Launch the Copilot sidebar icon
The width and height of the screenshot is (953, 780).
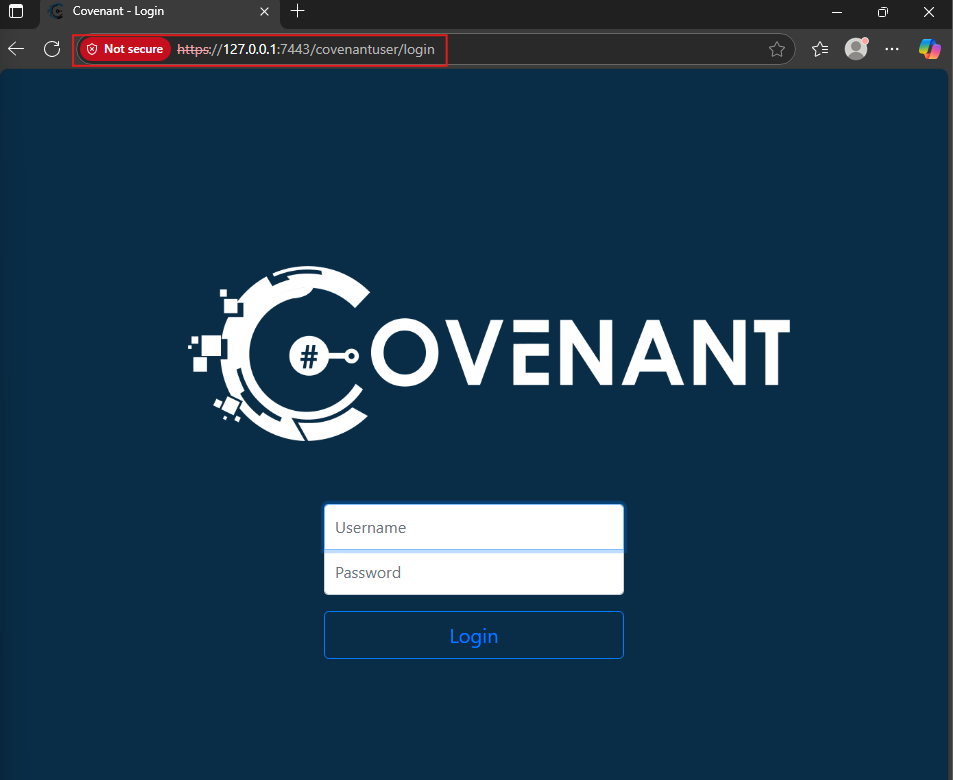coord(929,49)
